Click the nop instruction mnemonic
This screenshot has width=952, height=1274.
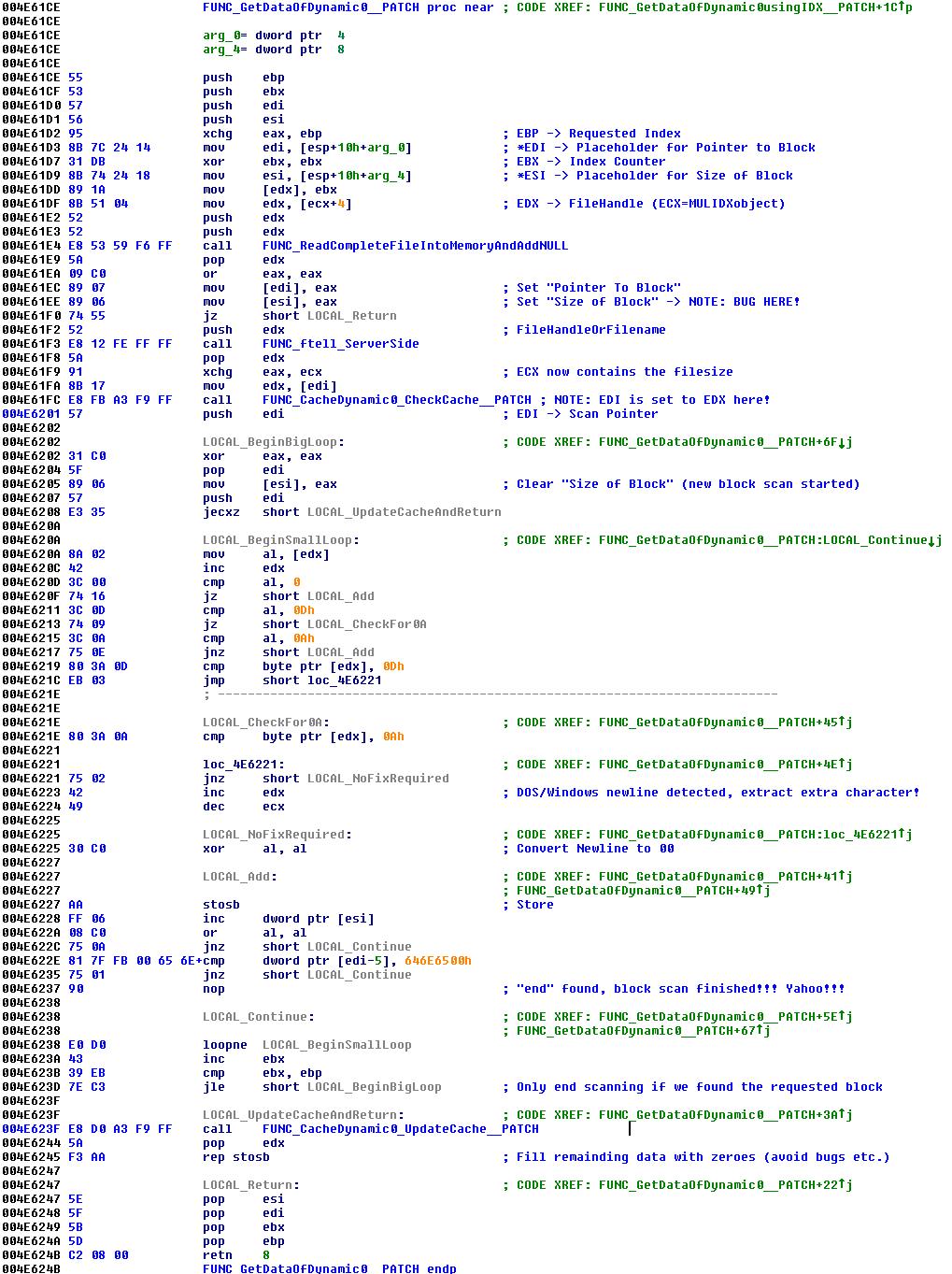(213, 989)
